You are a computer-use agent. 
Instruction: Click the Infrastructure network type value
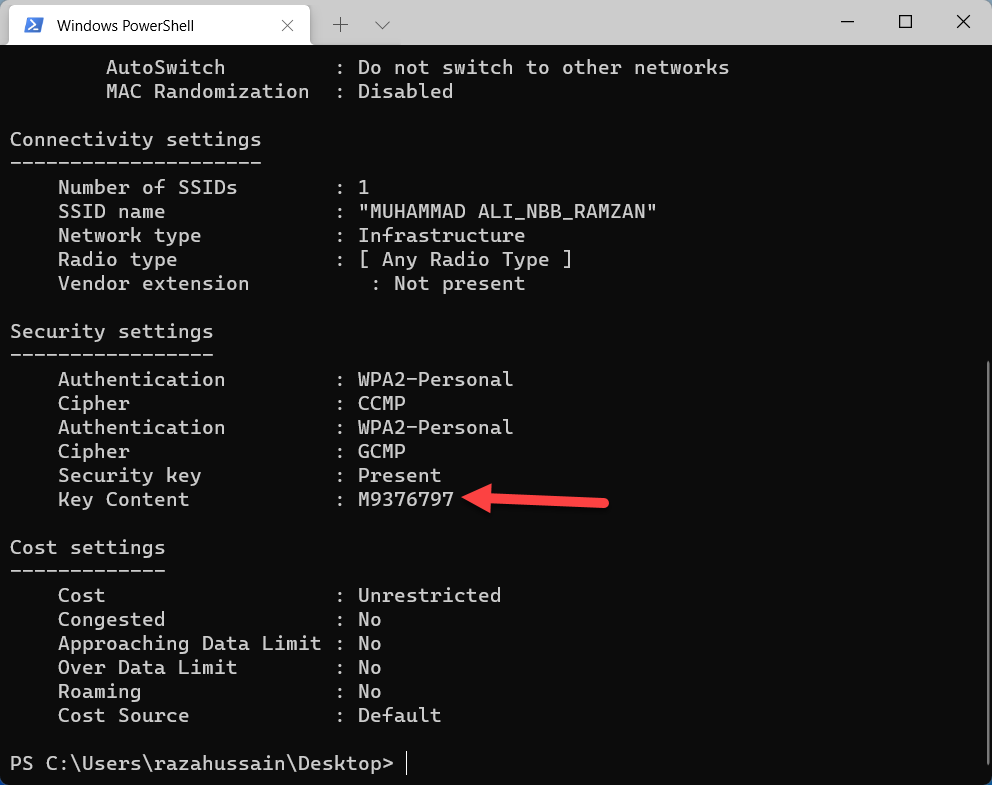tap(442, 235)
